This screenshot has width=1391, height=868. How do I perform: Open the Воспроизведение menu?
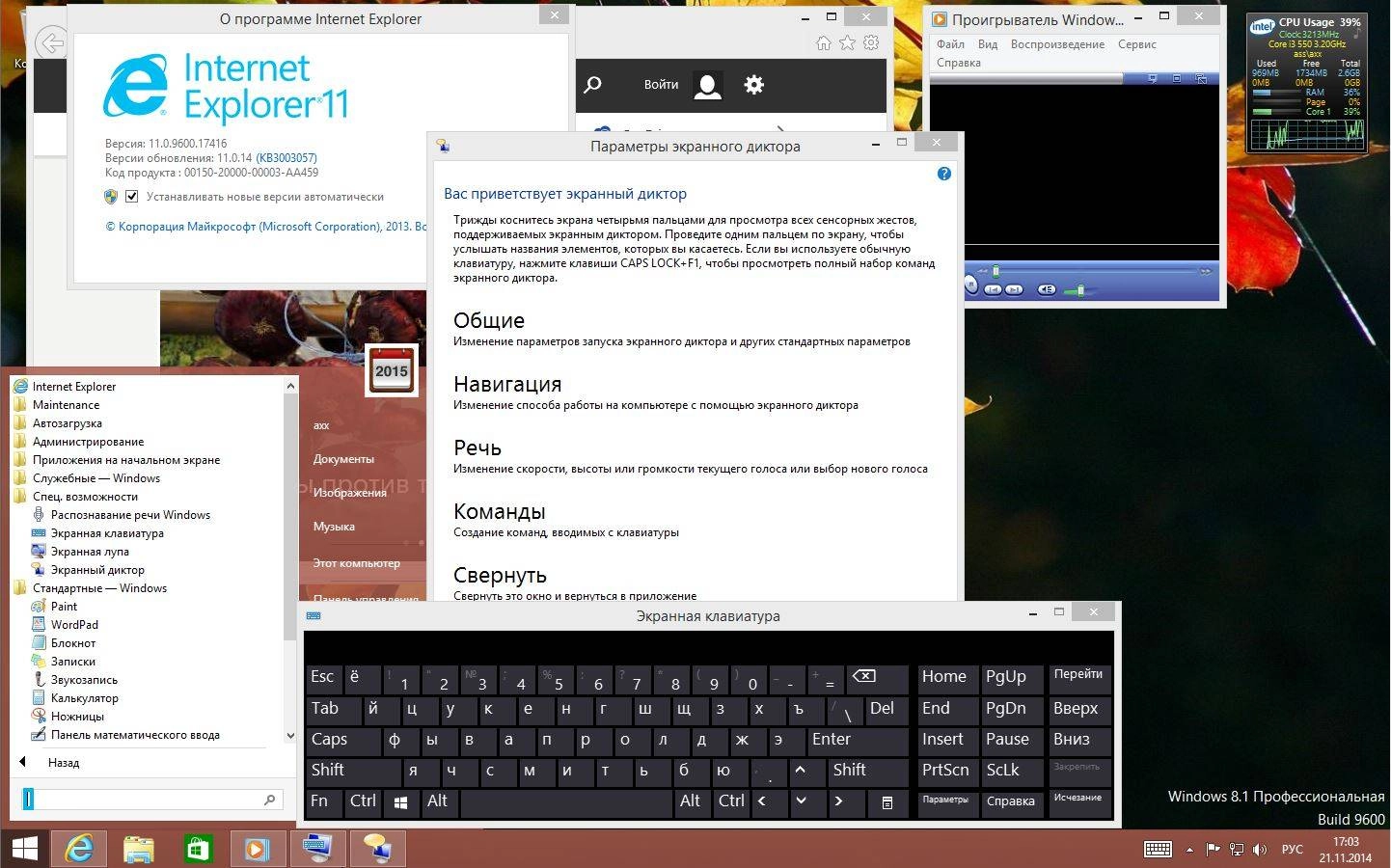[x=1057, y=44]
